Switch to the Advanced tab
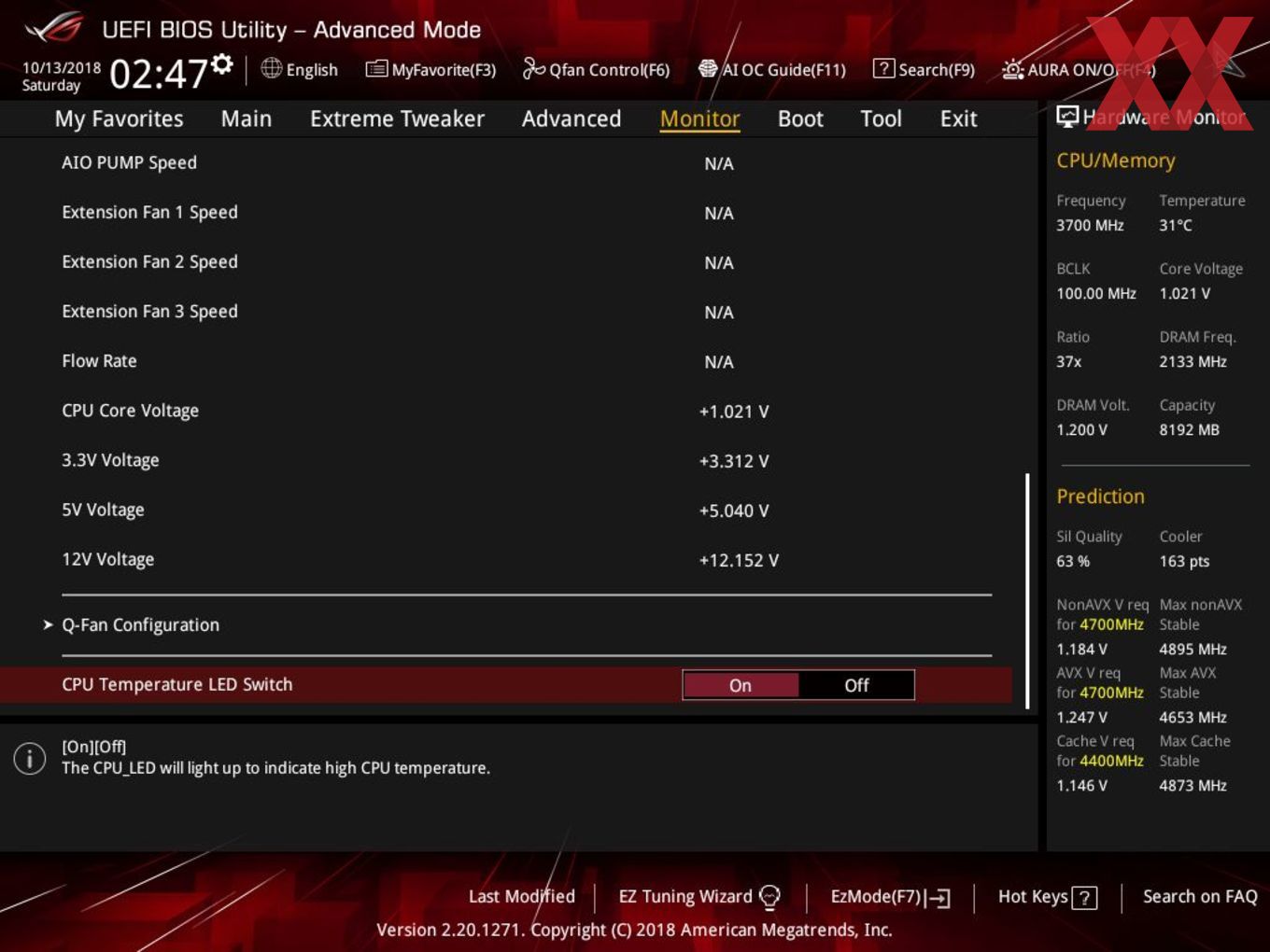 coord(571,119)
